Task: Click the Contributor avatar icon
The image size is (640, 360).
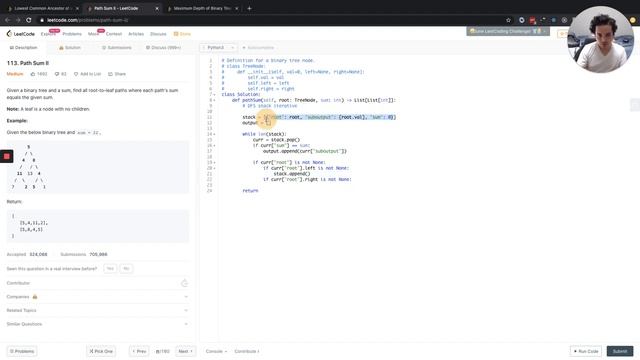Action: click(x=184, y=283)
